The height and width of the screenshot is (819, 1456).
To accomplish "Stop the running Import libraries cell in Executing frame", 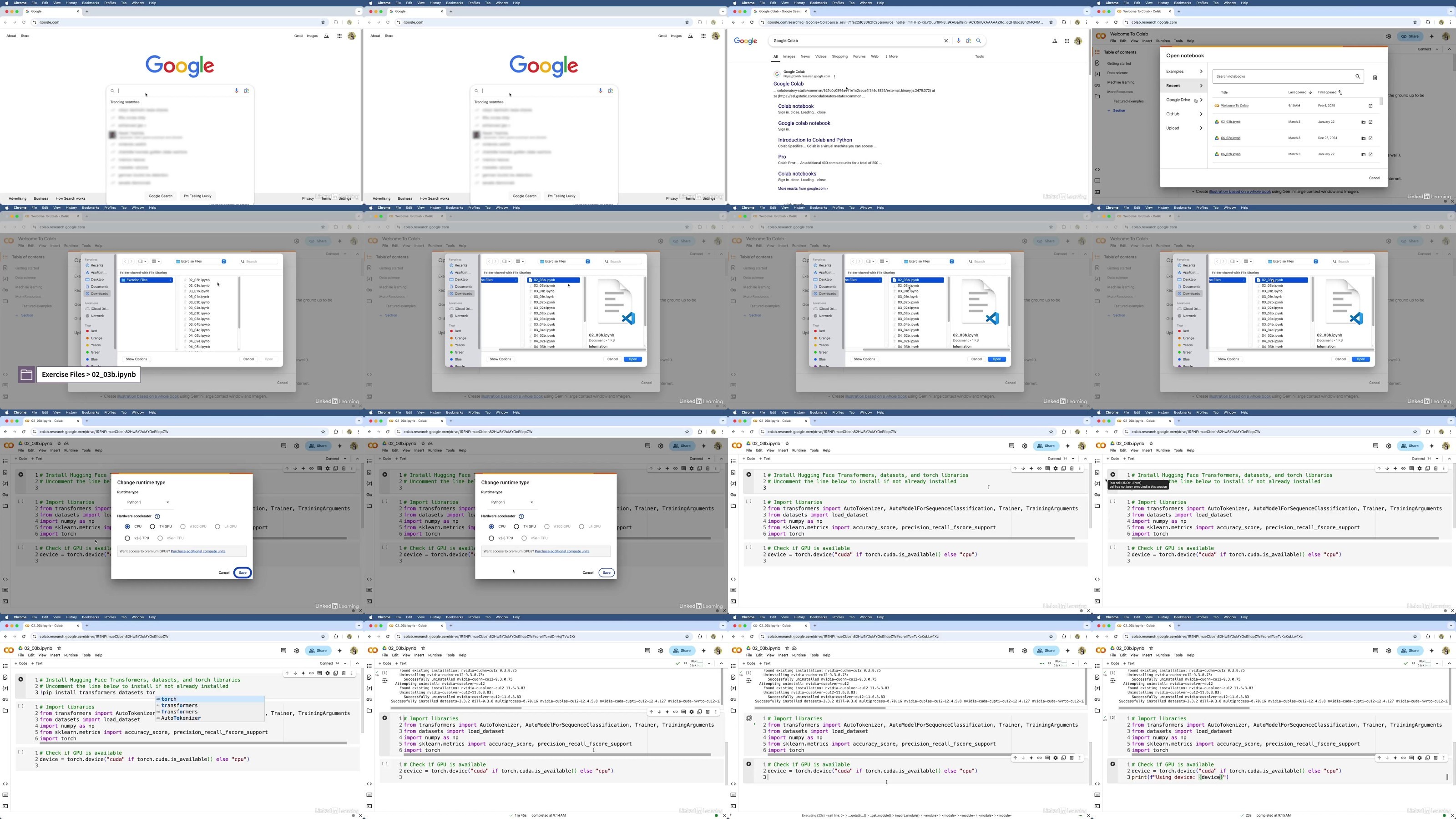I will [748, 718].
